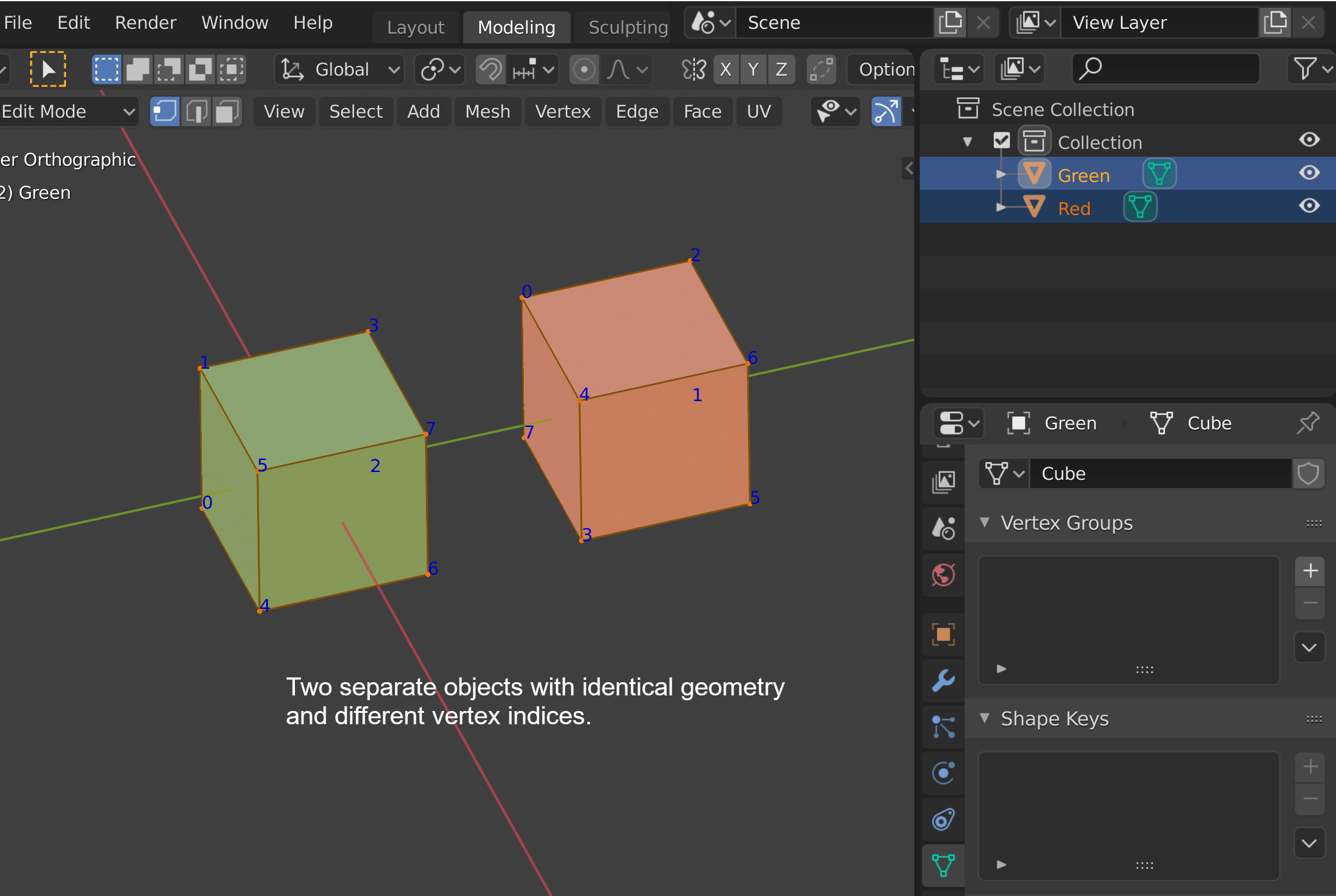The image size is (1336, 896).
Task: Toggle Y axis mesh mirror
Action: click(x=753, y=70)
